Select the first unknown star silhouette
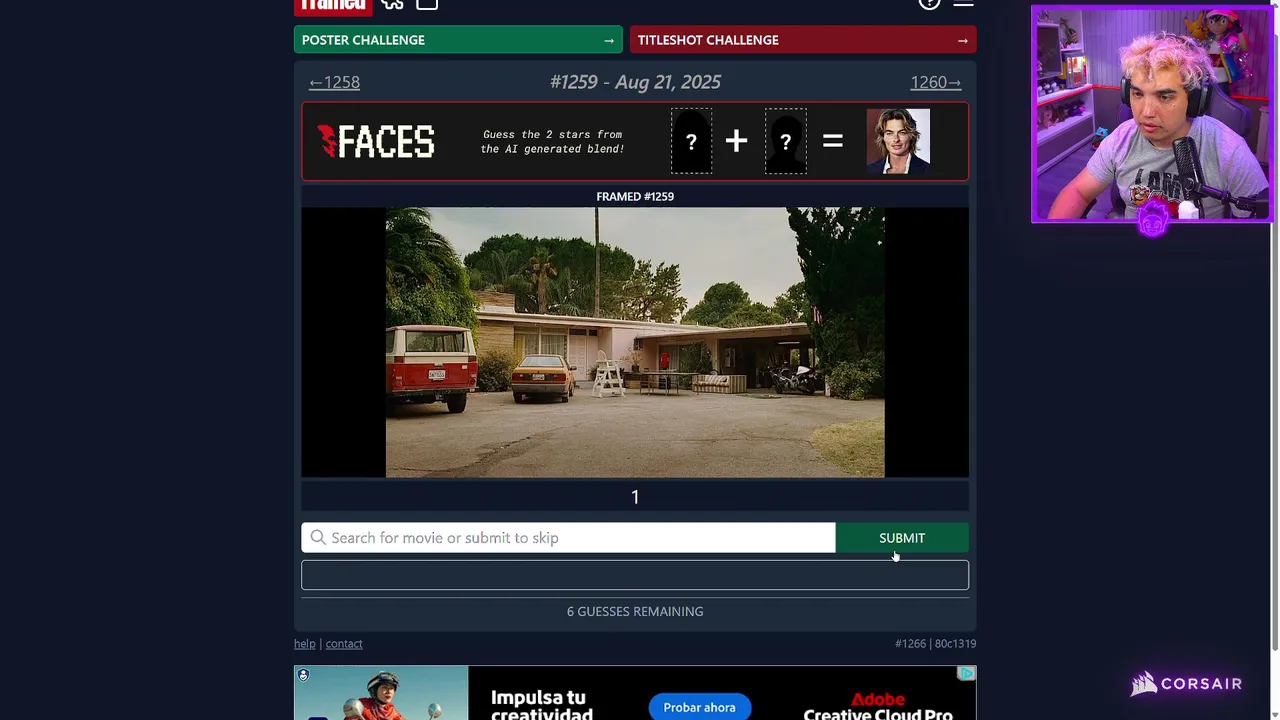The image size is (1280, 720). pyautogui.click(x=691, y=141)
